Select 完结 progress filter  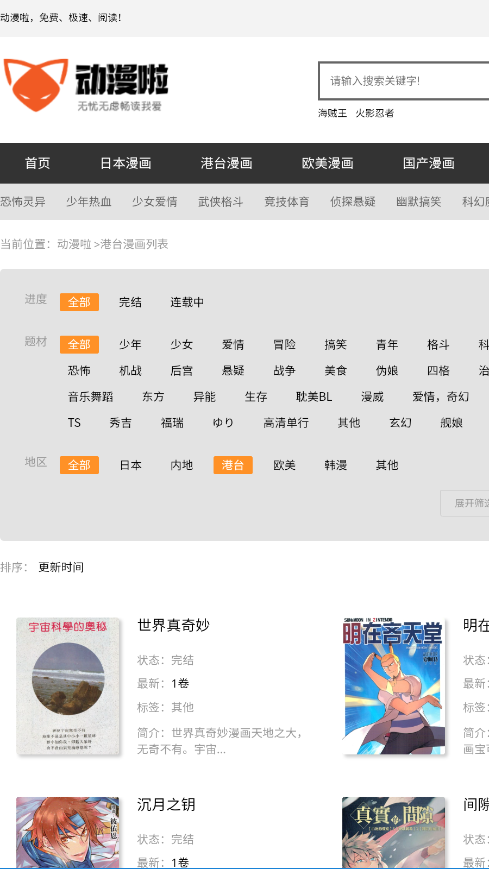(130, 302)
